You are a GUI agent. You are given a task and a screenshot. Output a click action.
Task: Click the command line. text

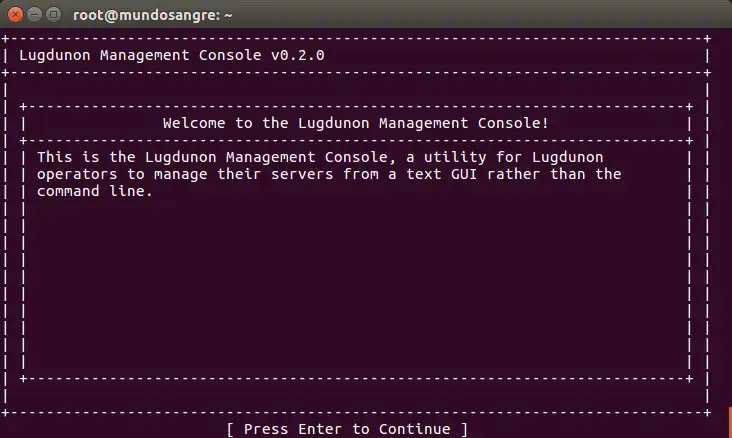(x=96, y=191)
